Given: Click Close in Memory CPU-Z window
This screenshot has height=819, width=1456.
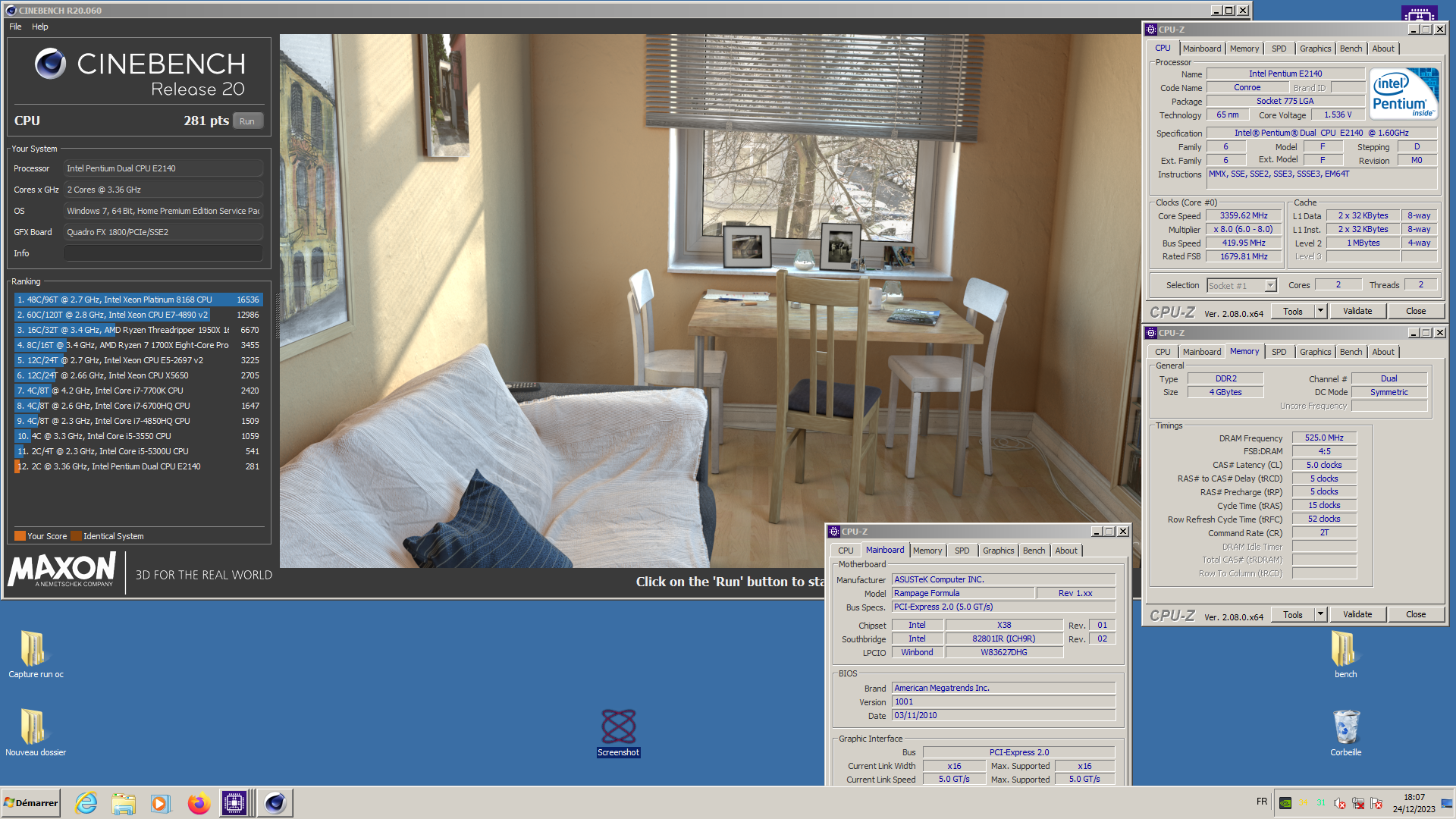Looking at the screenshot, I should (1416, 614).
